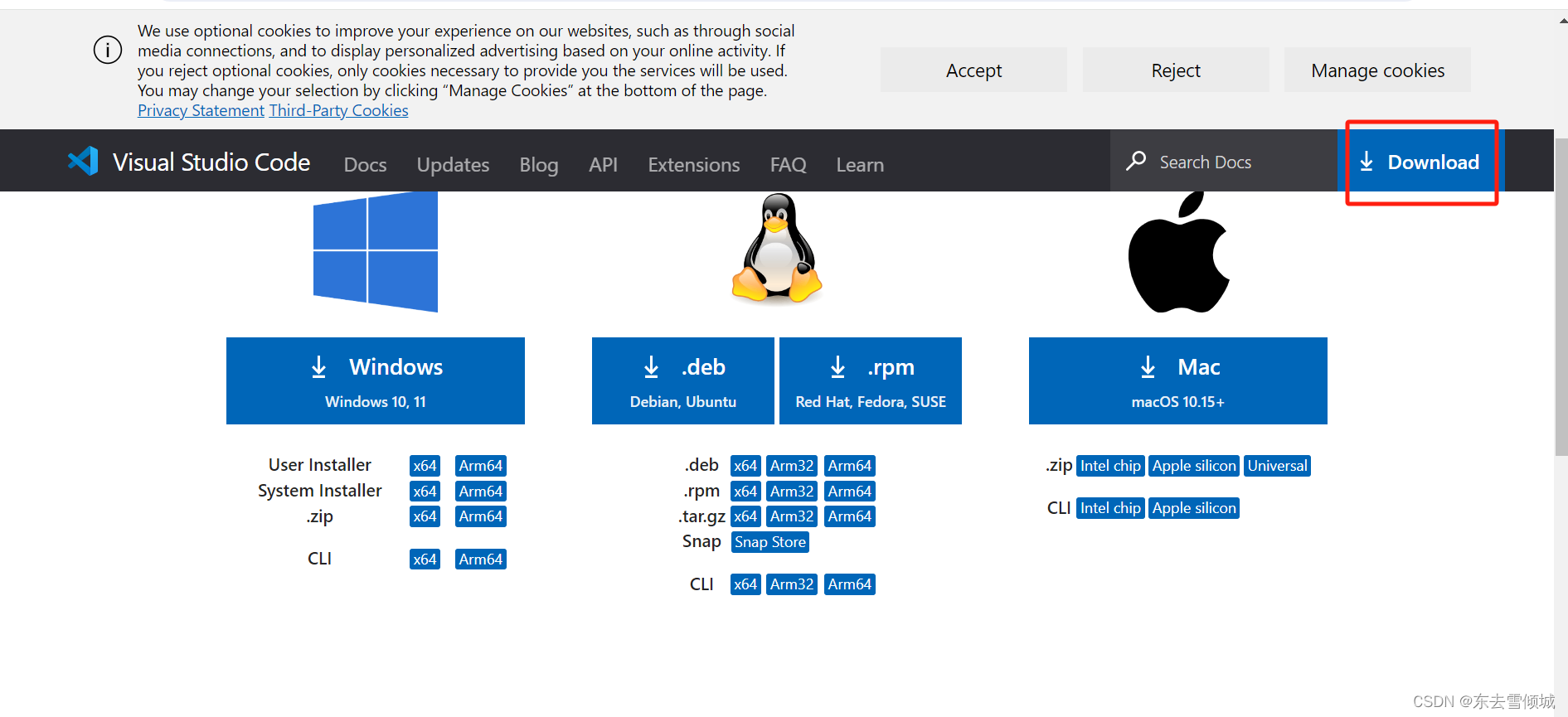This screenshot has height=717, width=1568.
Task: Select Arm64 for Windows CLI
Action: (481, 560)
